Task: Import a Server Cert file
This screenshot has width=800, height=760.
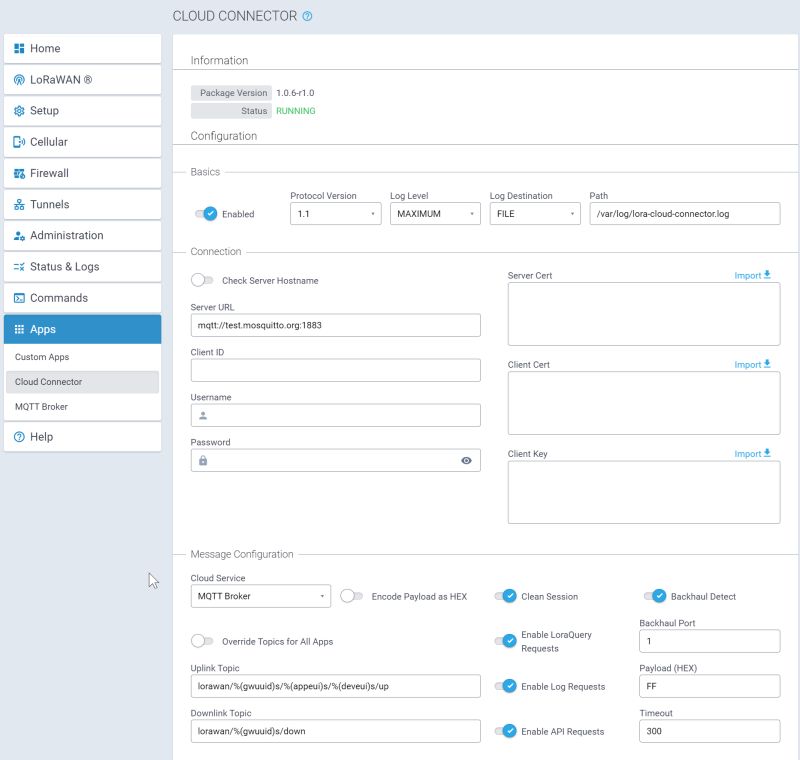Action: [x=753, y=275]
